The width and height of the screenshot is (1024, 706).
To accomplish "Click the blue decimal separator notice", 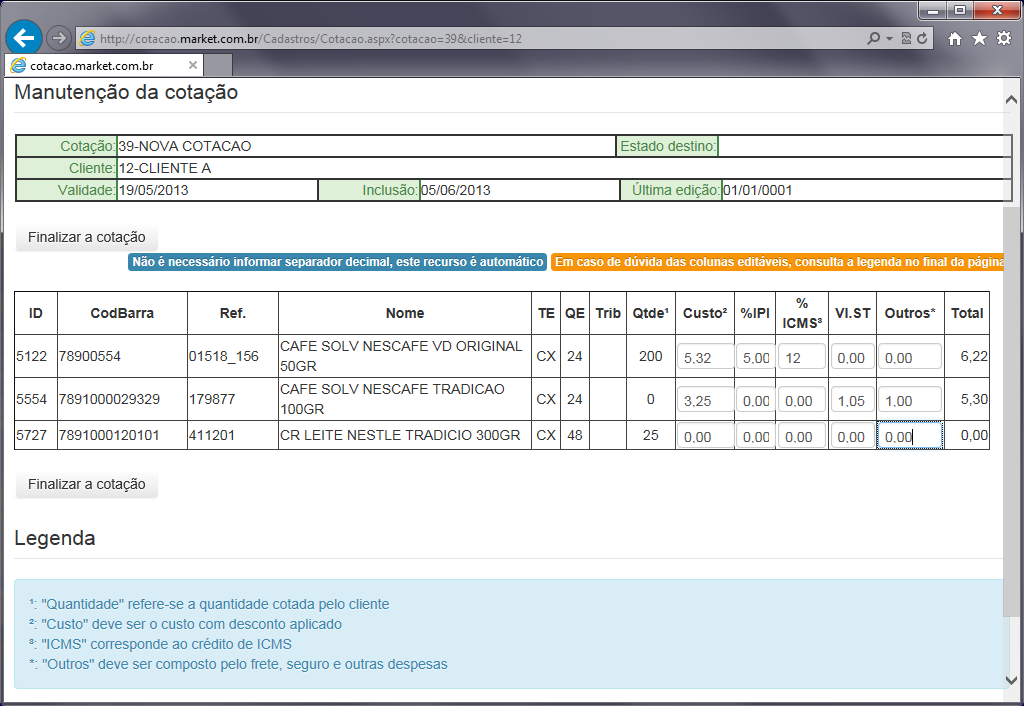I will 338,262.
